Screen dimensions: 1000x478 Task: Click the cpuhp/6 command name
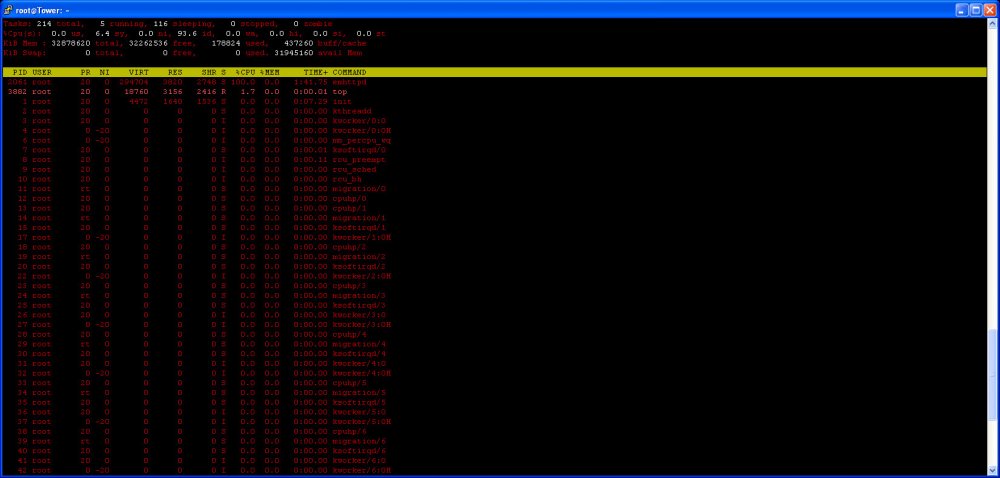click(349, 431)
